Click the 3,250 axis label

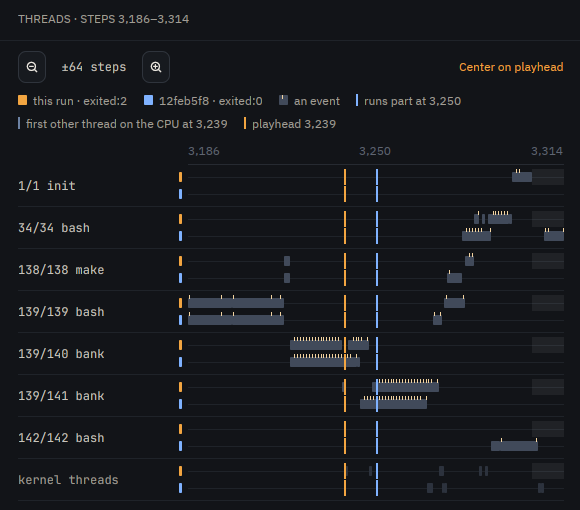point(375,151)
